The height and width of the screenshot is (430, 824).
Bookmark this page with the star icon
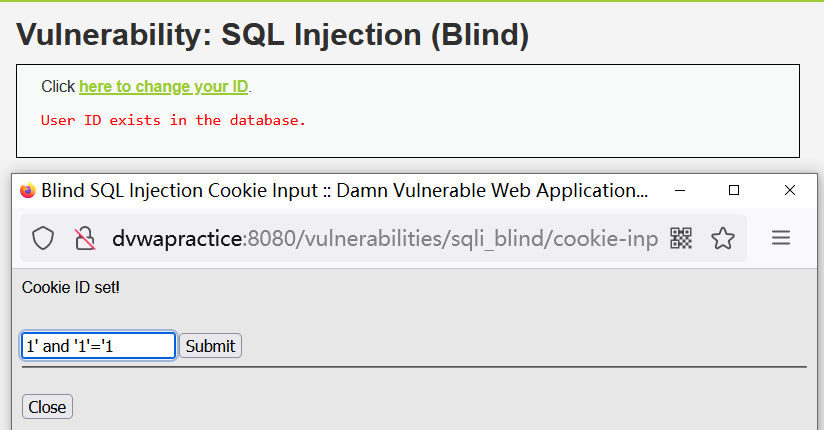click(723, 239)
